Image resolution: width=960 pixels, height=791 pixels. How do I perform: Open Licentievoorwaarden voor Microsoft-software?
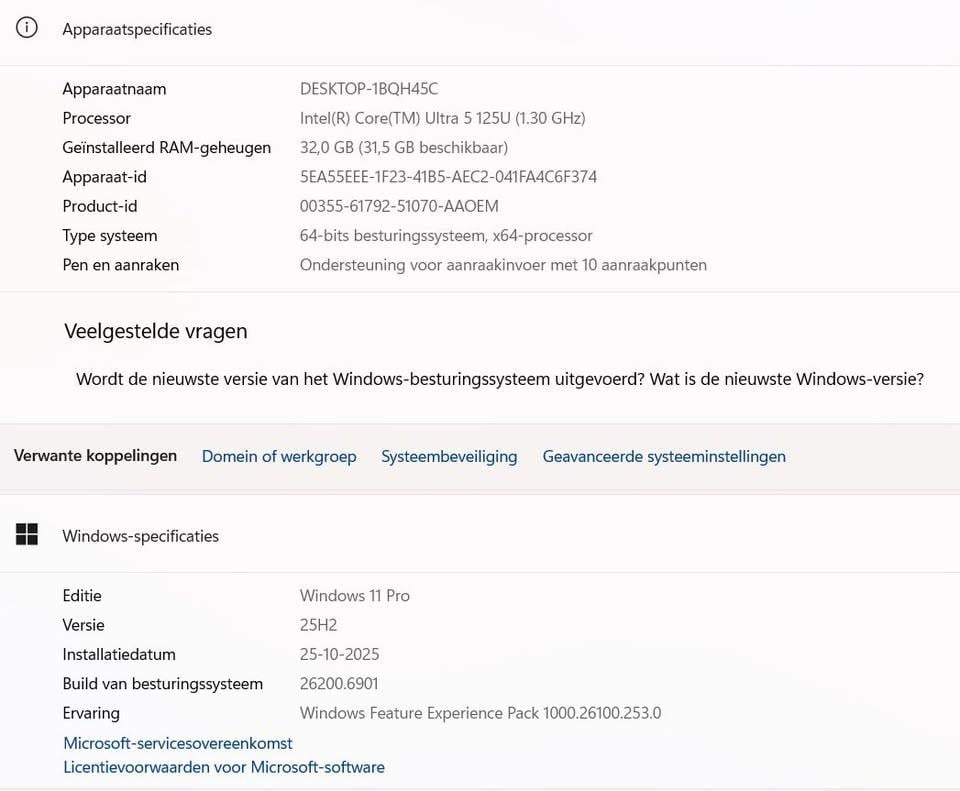point(224,766)
